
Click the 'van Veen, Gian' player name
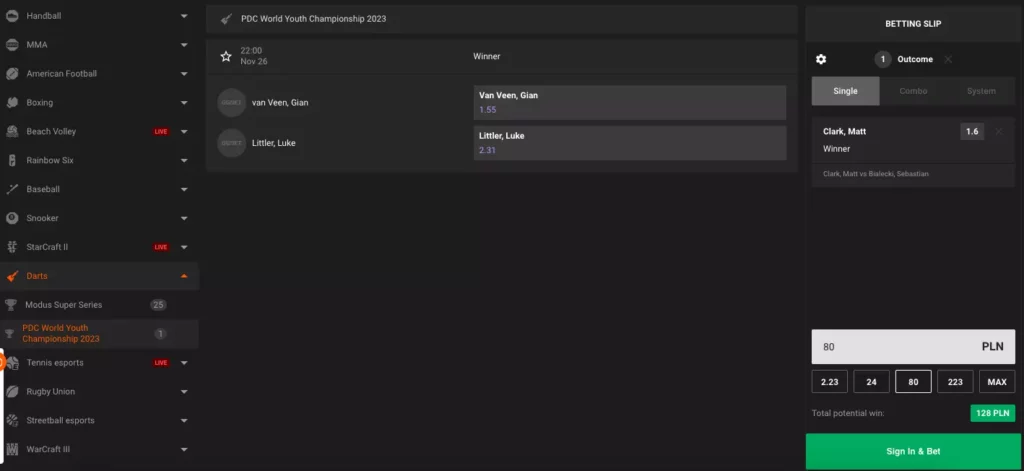(x=280, y=103)
